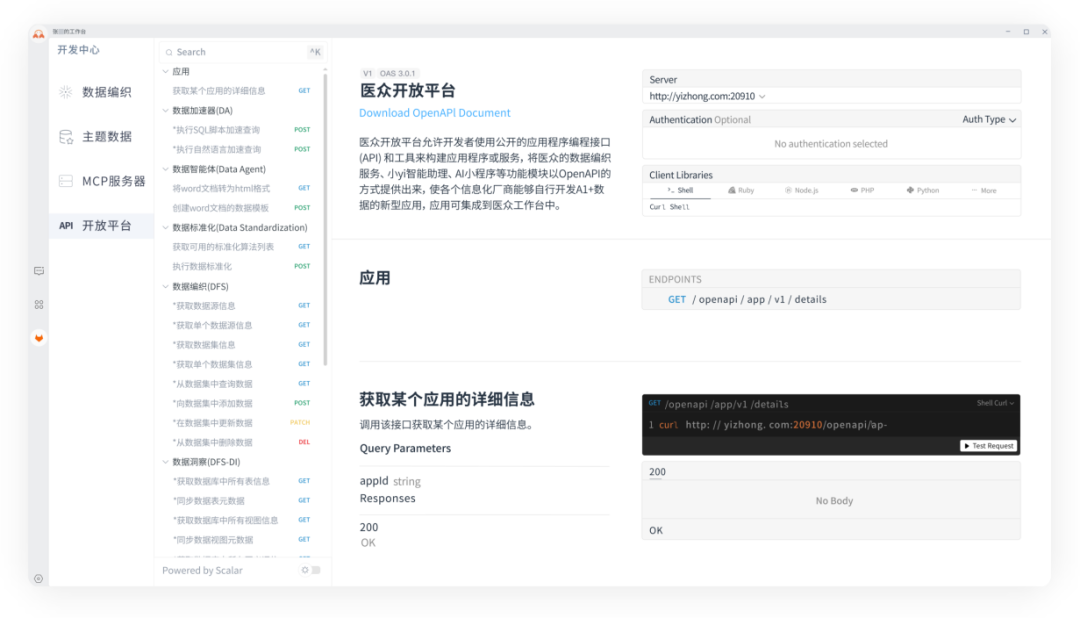This screenshot has width=1080, height=618.
Task: Click the 获取某个应用的详细信息 section heading
Action: click(x=447, y=400)
